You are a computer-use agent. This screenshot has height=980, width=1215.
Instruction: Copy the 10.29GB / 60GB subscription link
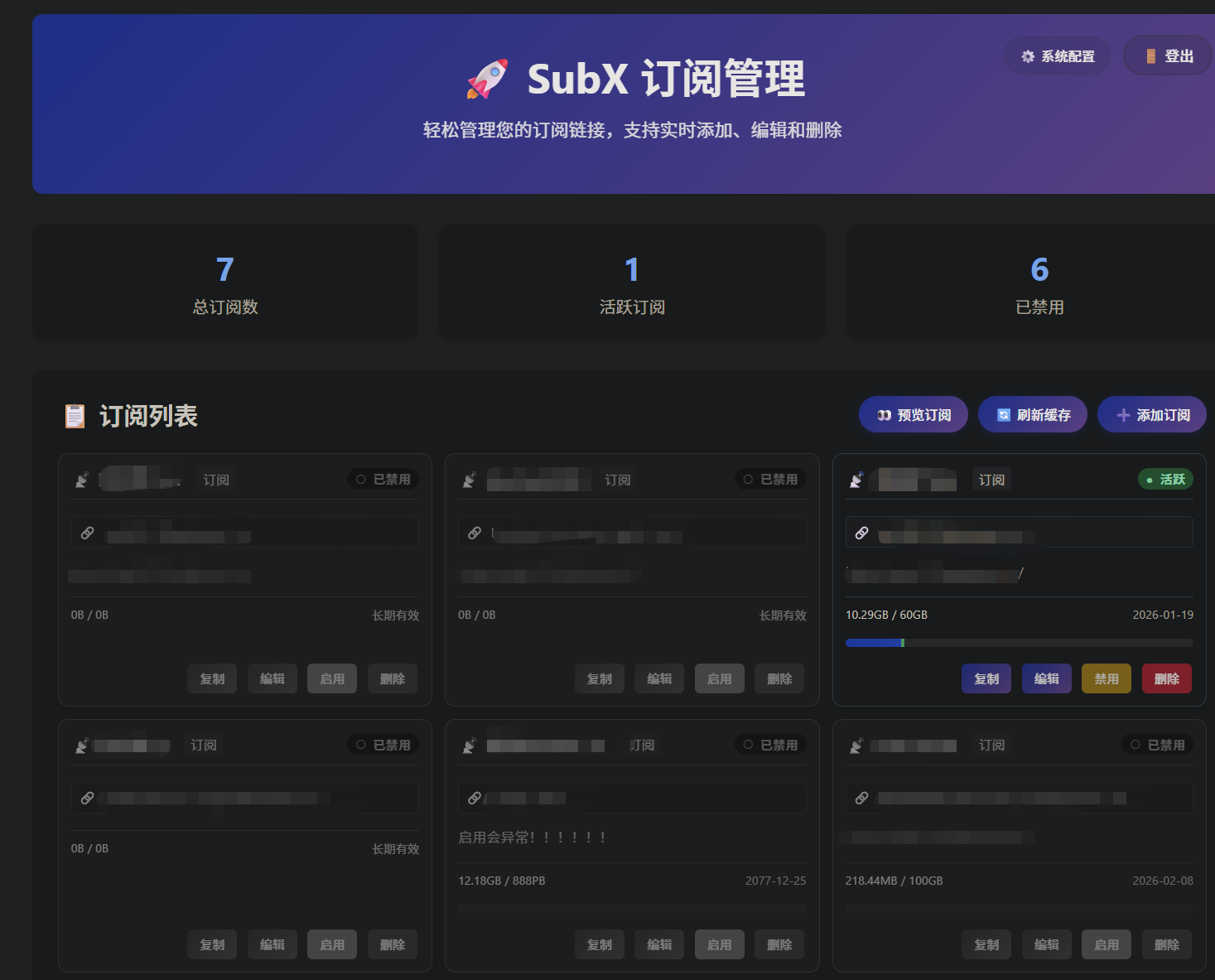tap(986, 678)
